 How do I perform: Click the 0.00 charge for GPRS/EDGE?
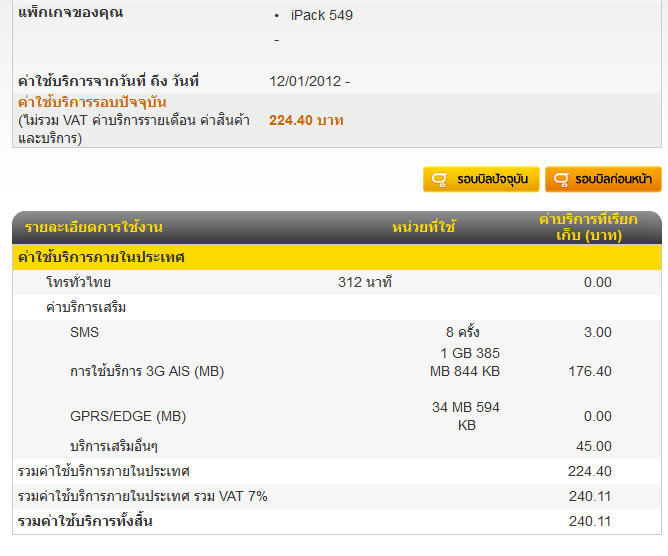(598, 416)
